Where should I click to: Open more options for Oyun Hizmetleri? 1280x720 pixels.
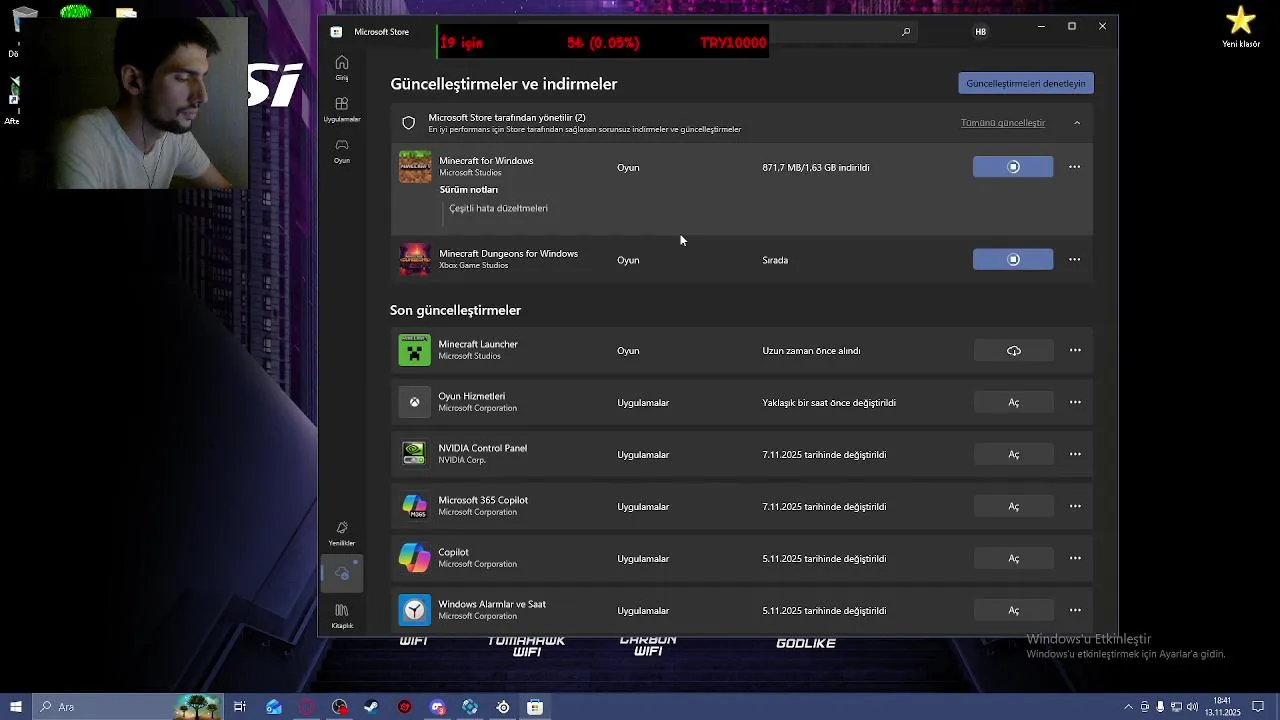tap(1075, 403)
